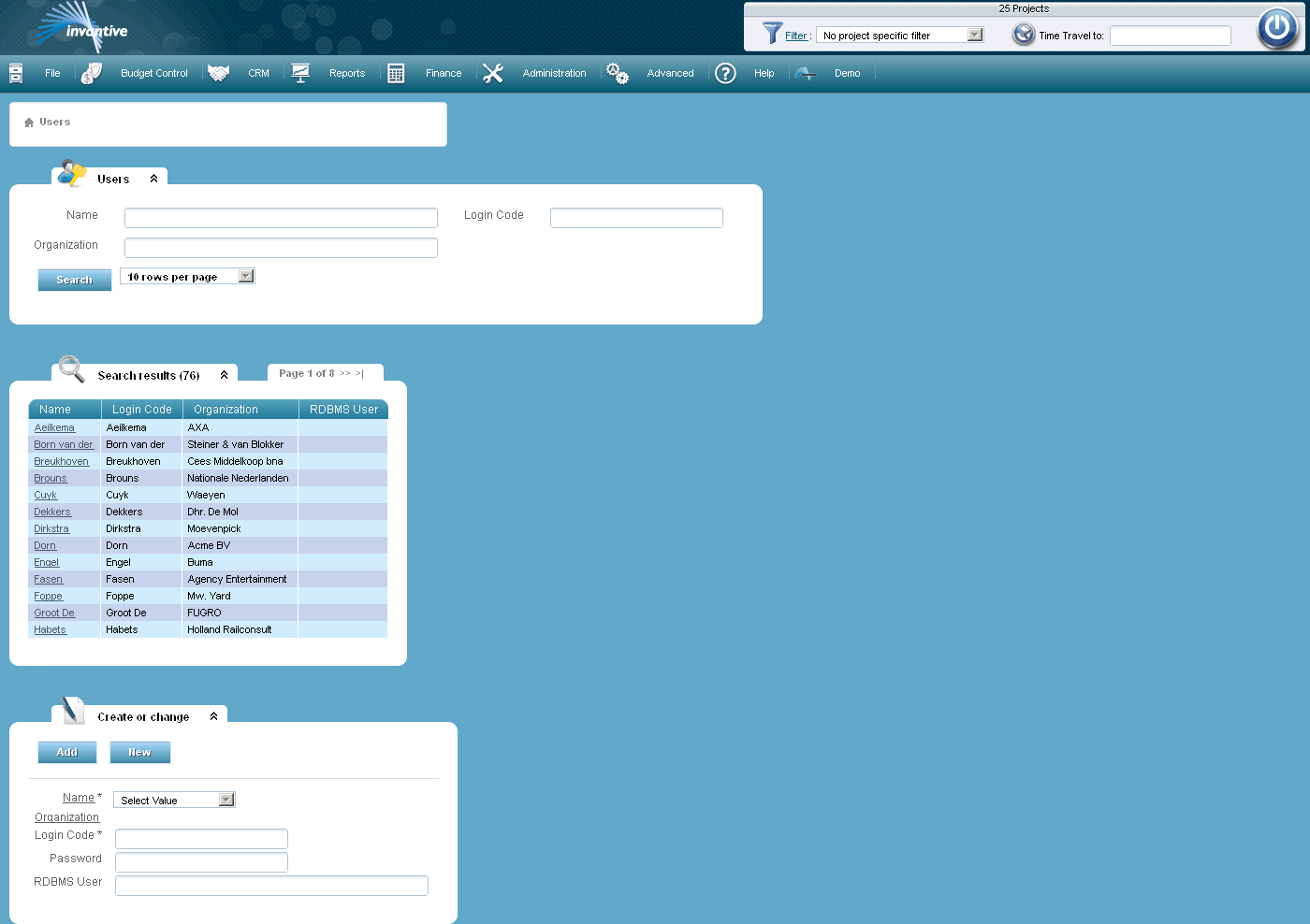The height and width of the screenshot is (924, 1310).
Task: Open the Budget Control menu
Action: [x=154, y=73]
